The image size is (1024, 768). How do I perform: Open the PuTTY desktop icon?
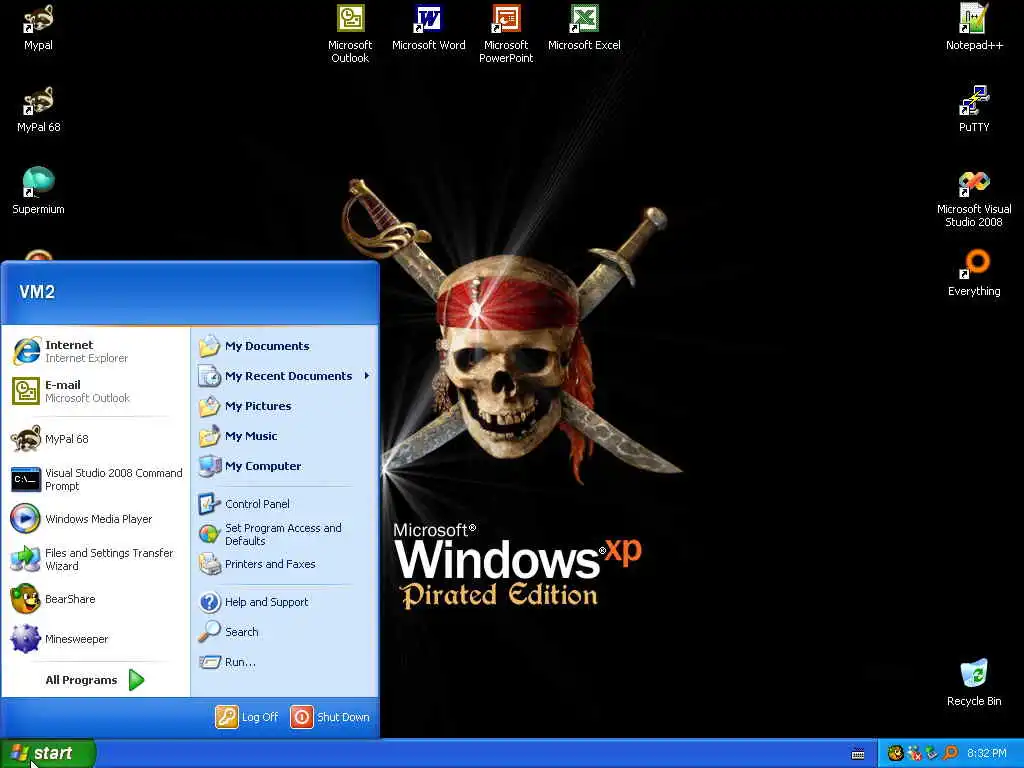click(x=974, y=109)
